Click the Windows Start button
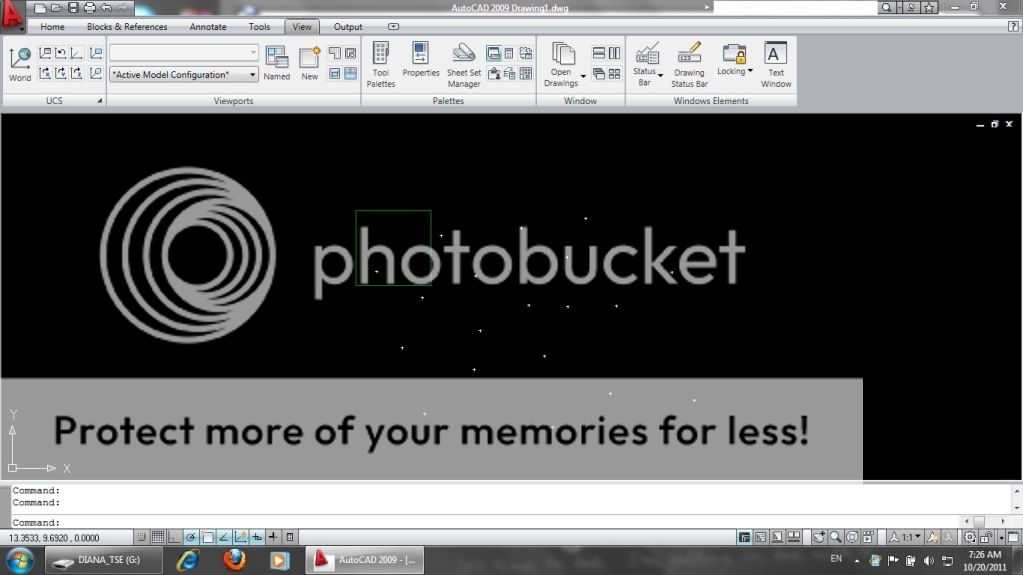Screen dimensions: 1023x575 [x=19, y=561]
